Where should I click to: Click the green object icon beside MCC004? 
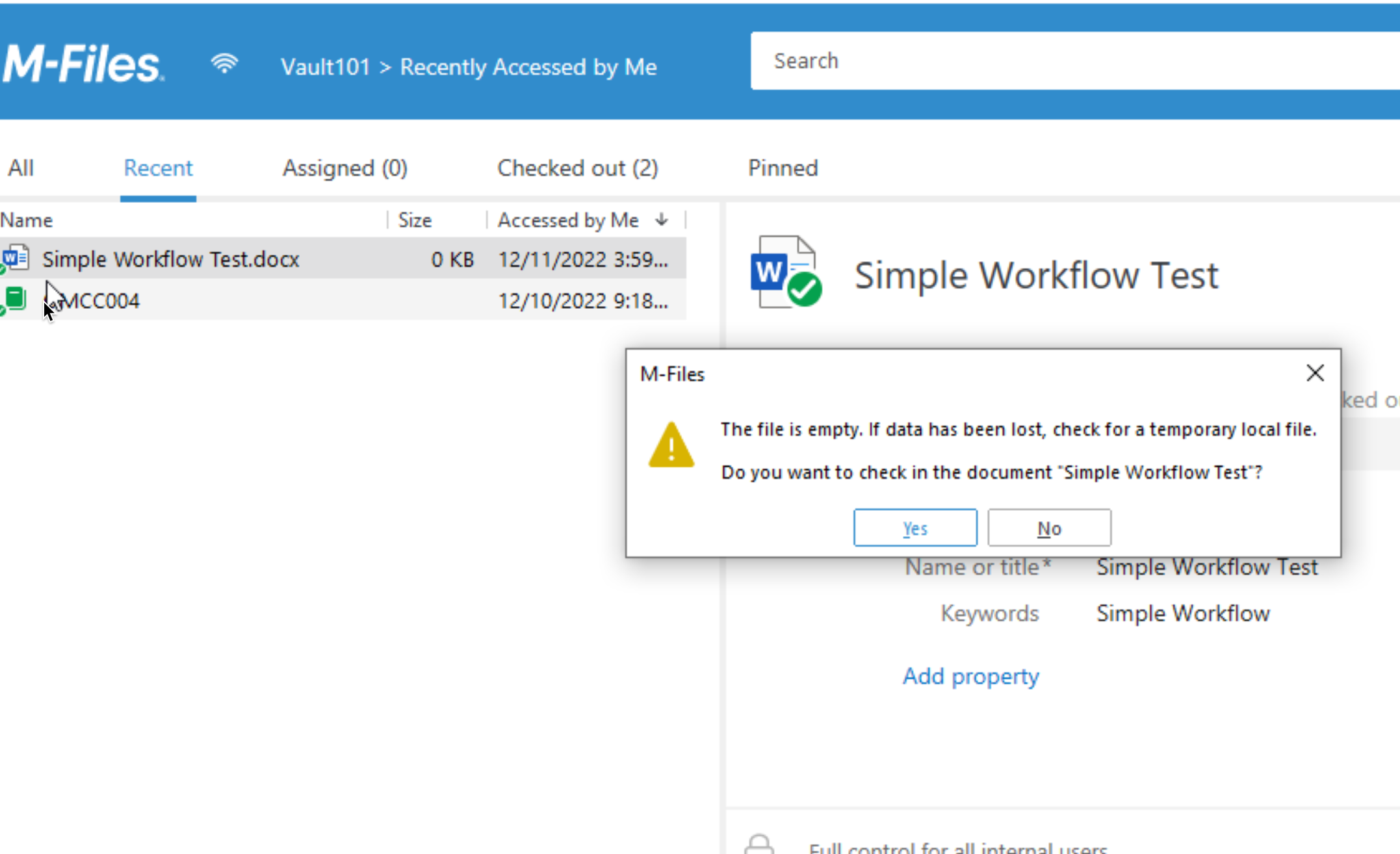(x=14, y=300)
